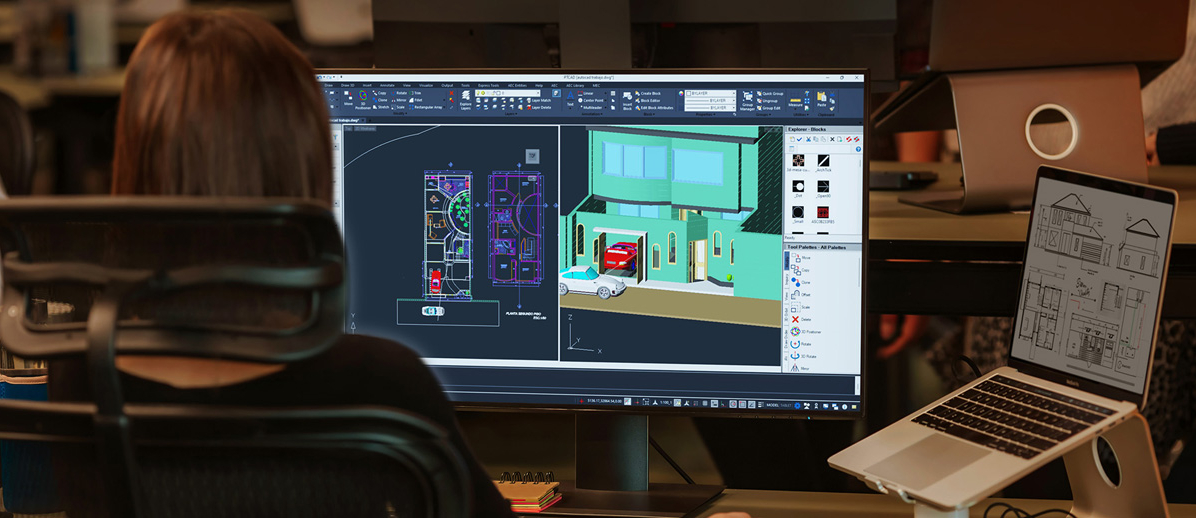Image resolution: width=1196 pixels, height=518 pixels.
Task: Open the Explore Layers tool
Action: (x=465, y=101)
